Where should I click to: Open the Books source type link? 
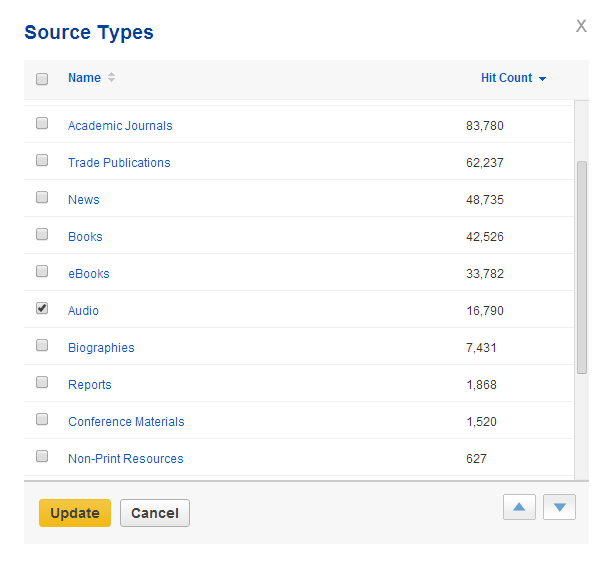pyautogui.click(x=85, y=237)
